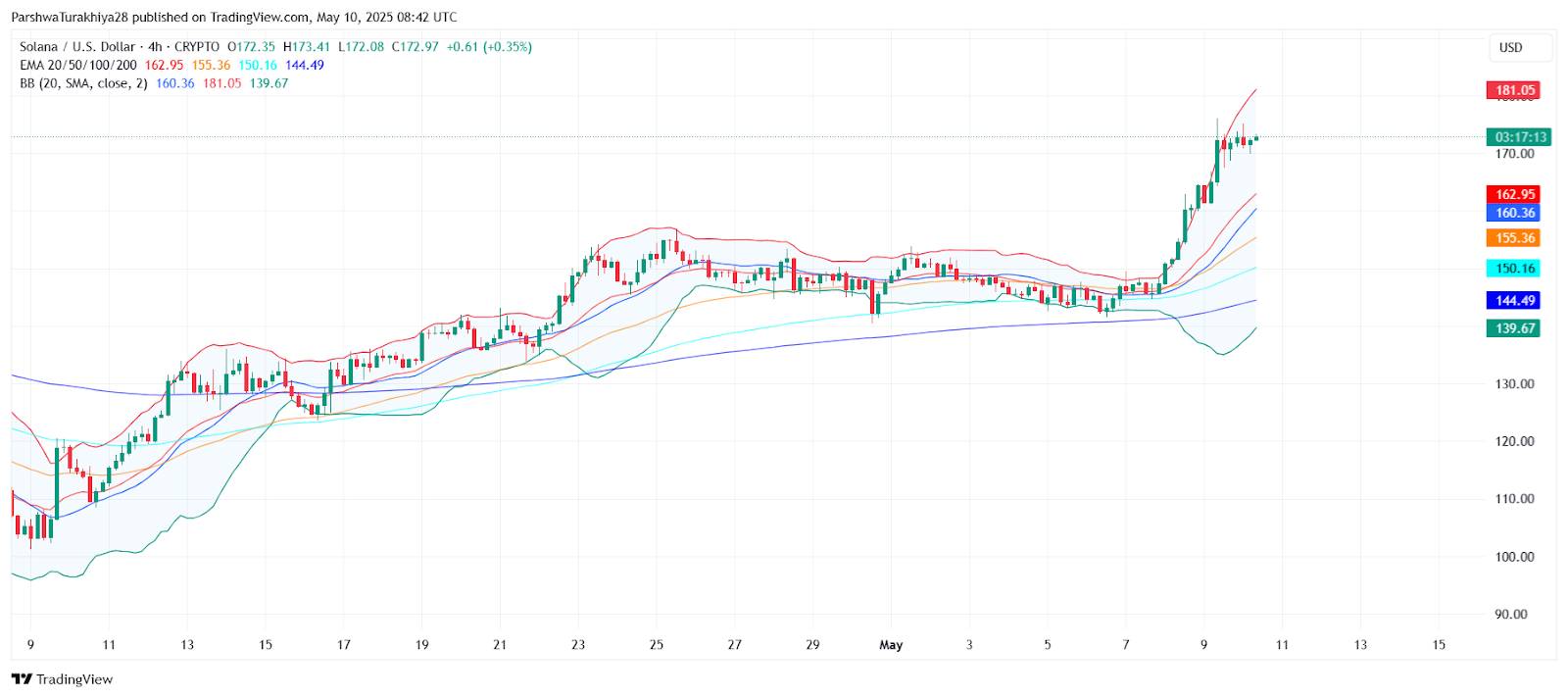The height and width of the screenshot is (698, 1568).
Task: Click the red 181.05 upper band price label
Action: (1513, 90)
